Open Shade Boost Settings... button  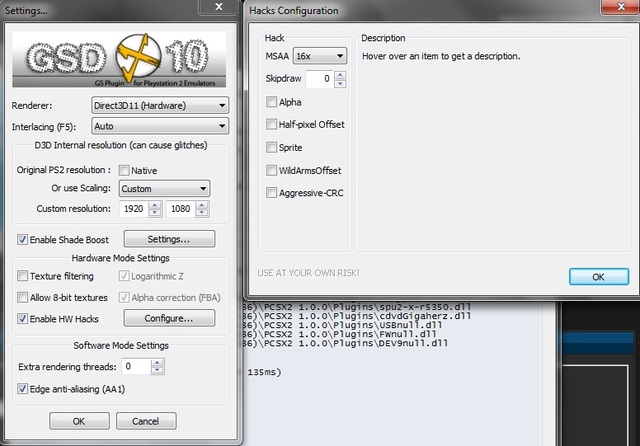coord(169,239)
